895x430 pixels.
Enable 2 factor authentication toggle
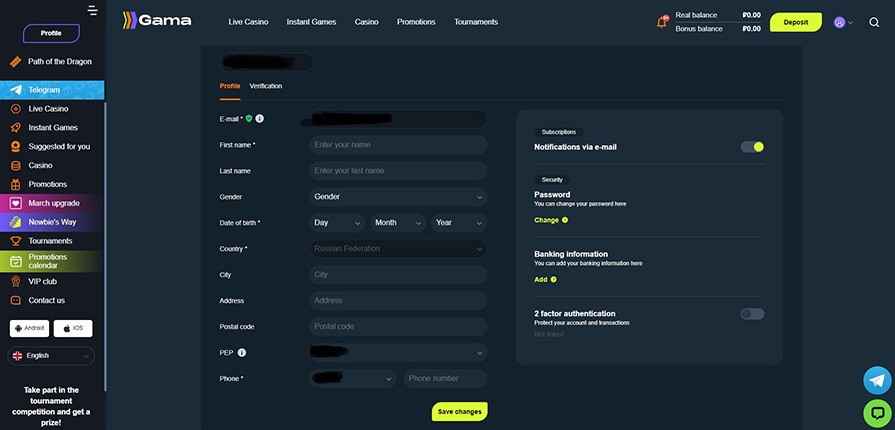(x=752, y=314)
